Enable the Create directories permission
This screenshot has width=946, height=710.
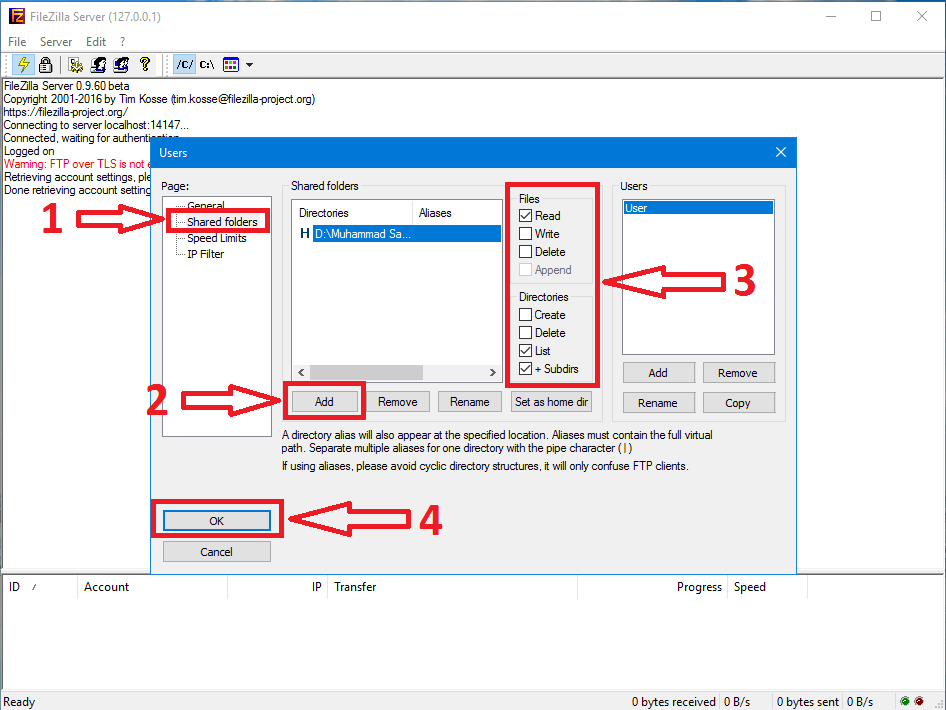pyautogui.click(x=527, y=314)
